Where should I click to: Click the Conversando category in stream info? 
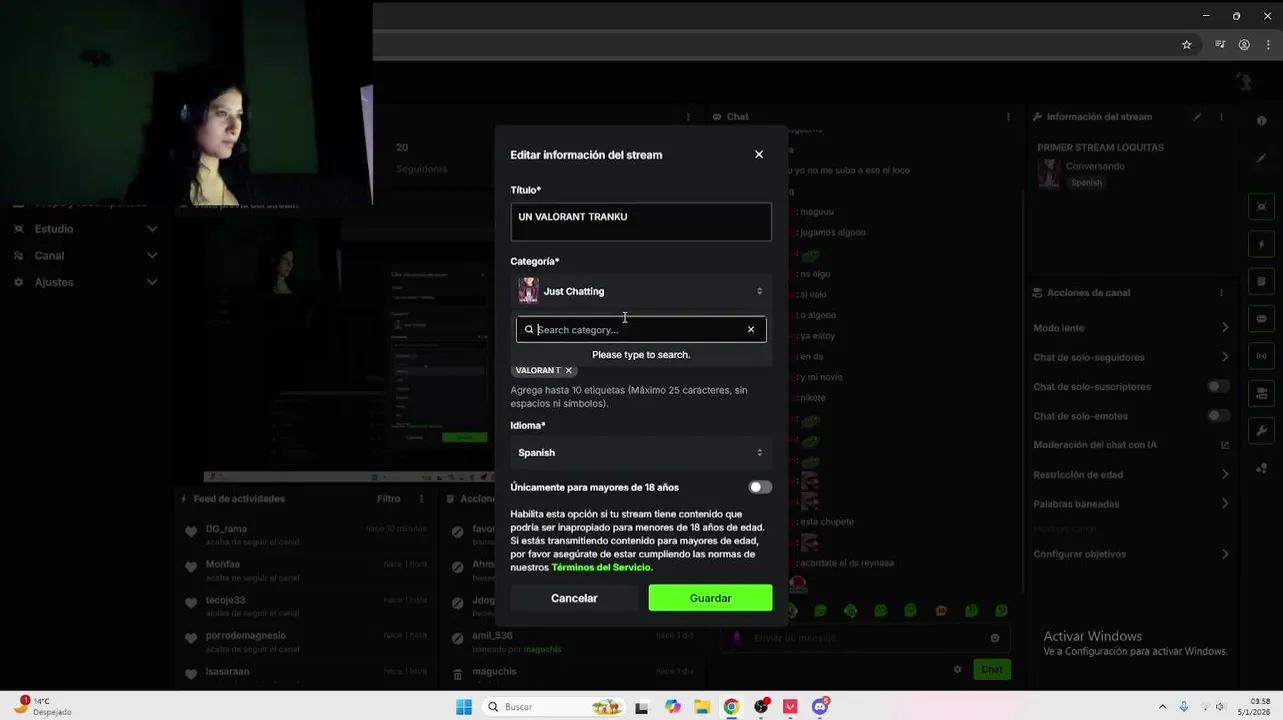coord(1095,166)
